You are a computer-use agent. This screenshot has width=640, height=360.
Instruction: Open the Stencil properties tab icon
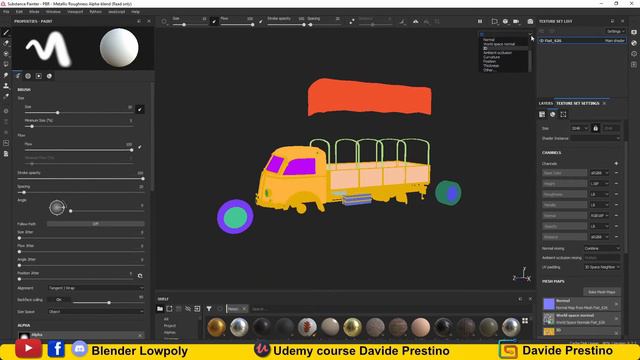(x=39, y=76)
